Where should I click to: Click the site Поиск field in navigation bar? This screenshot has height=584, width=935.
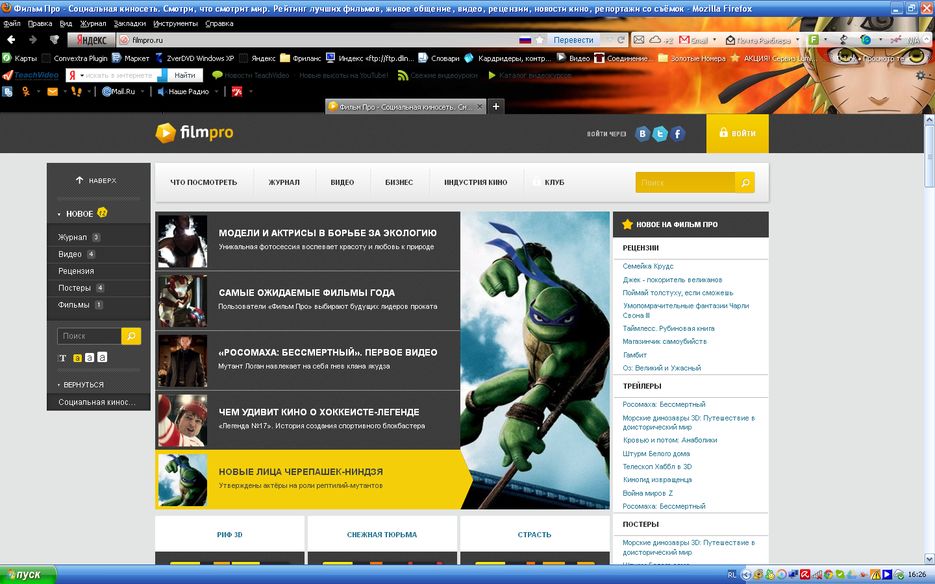685,183
